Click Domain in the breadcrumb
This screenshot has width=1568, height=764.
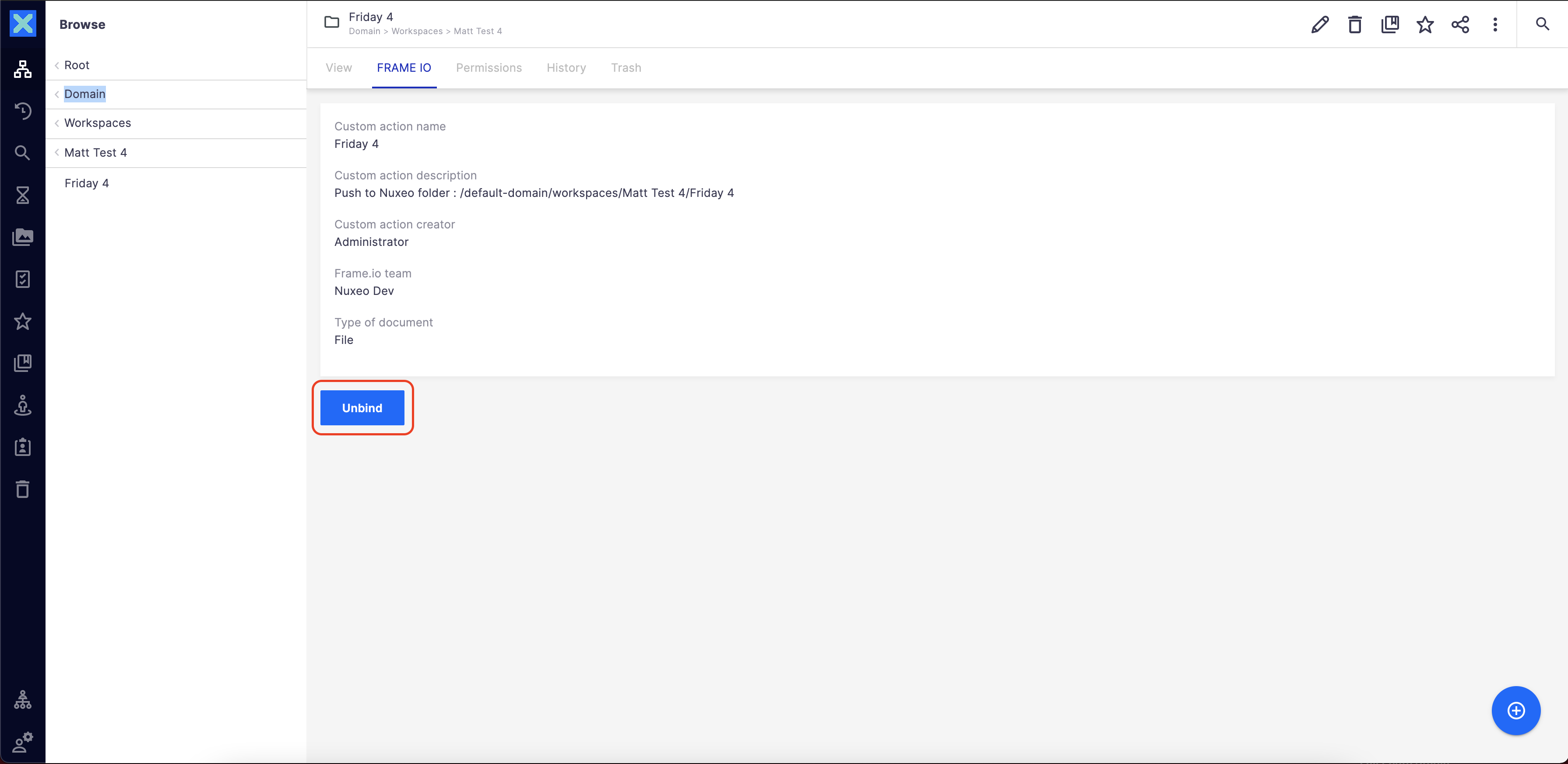click(364, 31)
